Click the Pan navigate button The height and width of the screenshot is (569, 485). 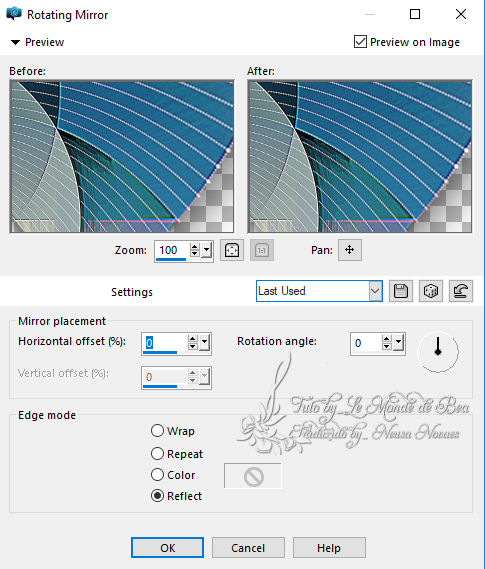click(350, 250)
